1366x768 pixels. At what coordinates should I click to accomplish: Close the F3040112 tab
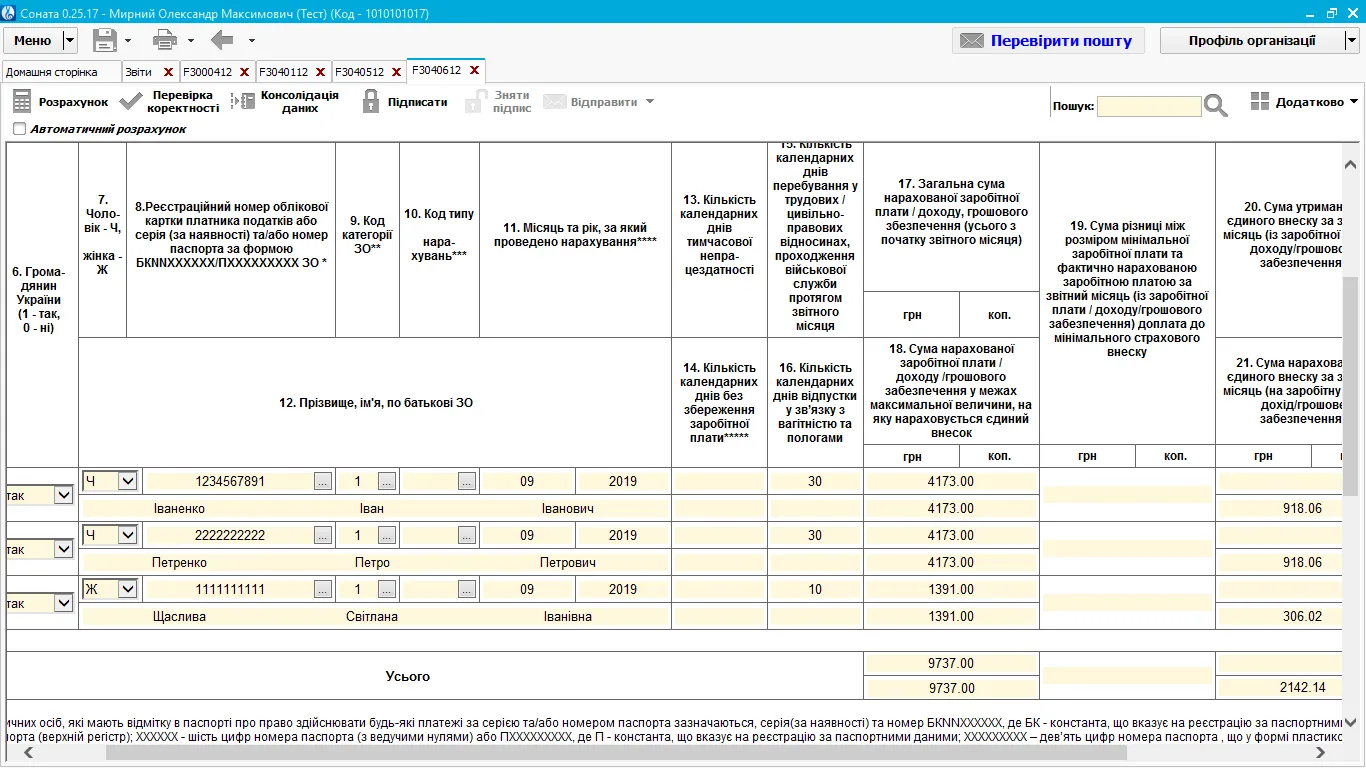coord(320,72)
